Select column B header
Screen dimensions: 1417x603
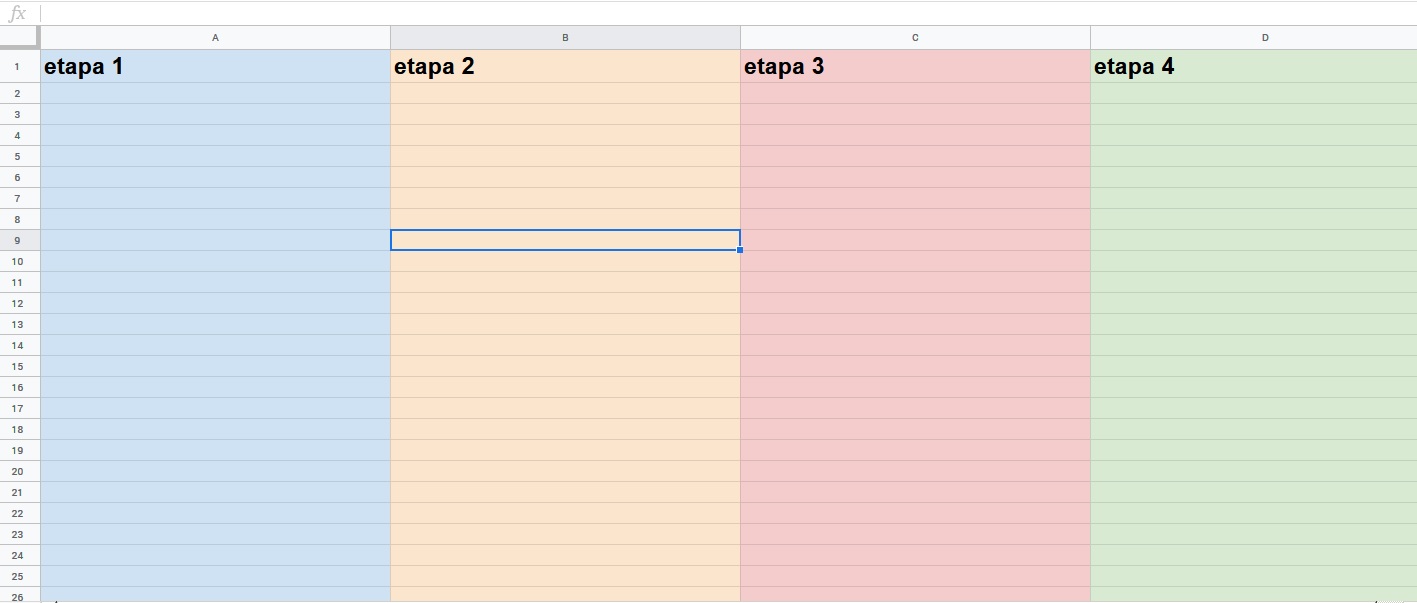click(565, 38)
